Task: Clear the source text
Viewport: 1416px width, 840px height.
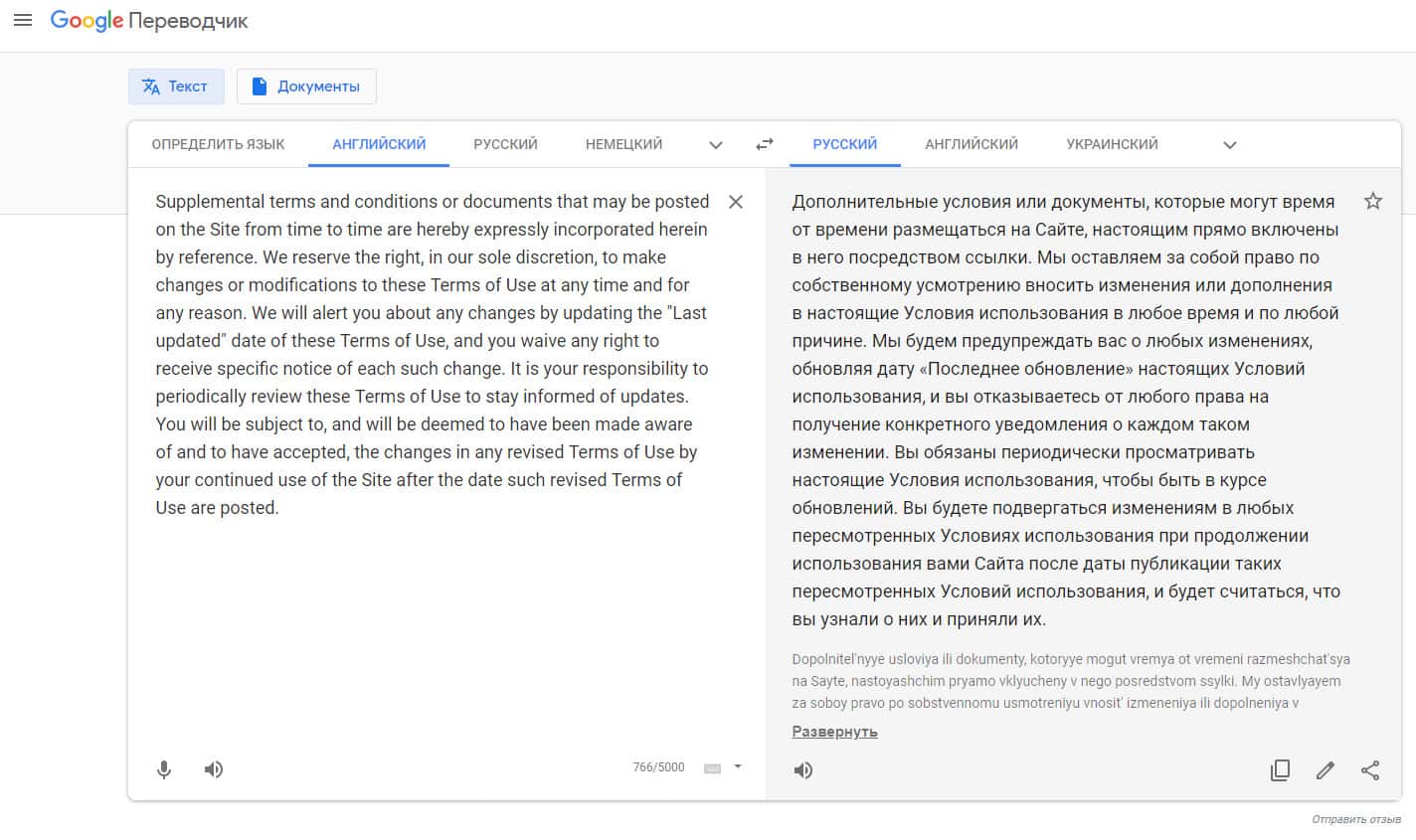Action: (736, 202)
